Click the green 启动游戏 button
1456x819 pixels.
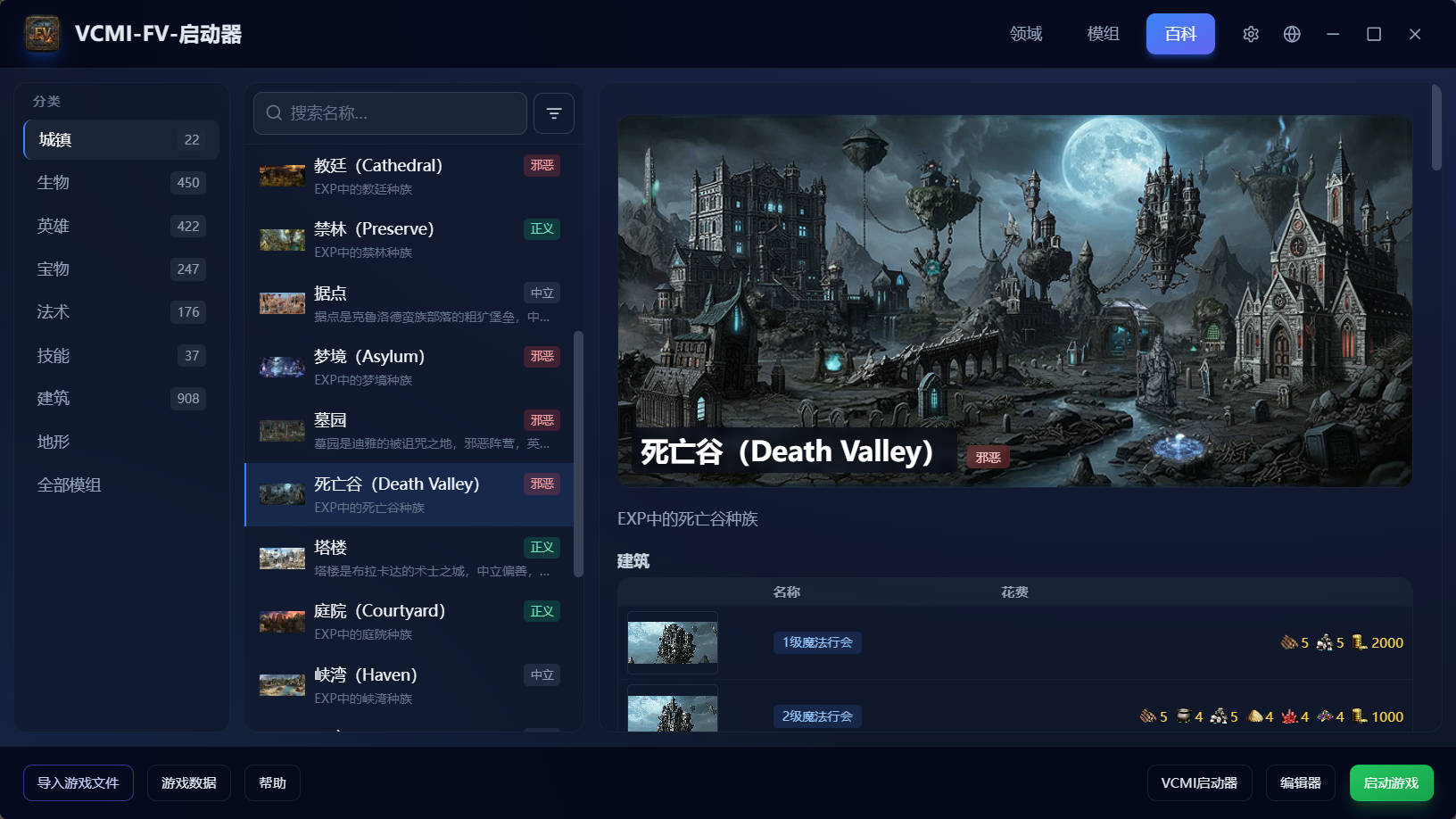1391,782
